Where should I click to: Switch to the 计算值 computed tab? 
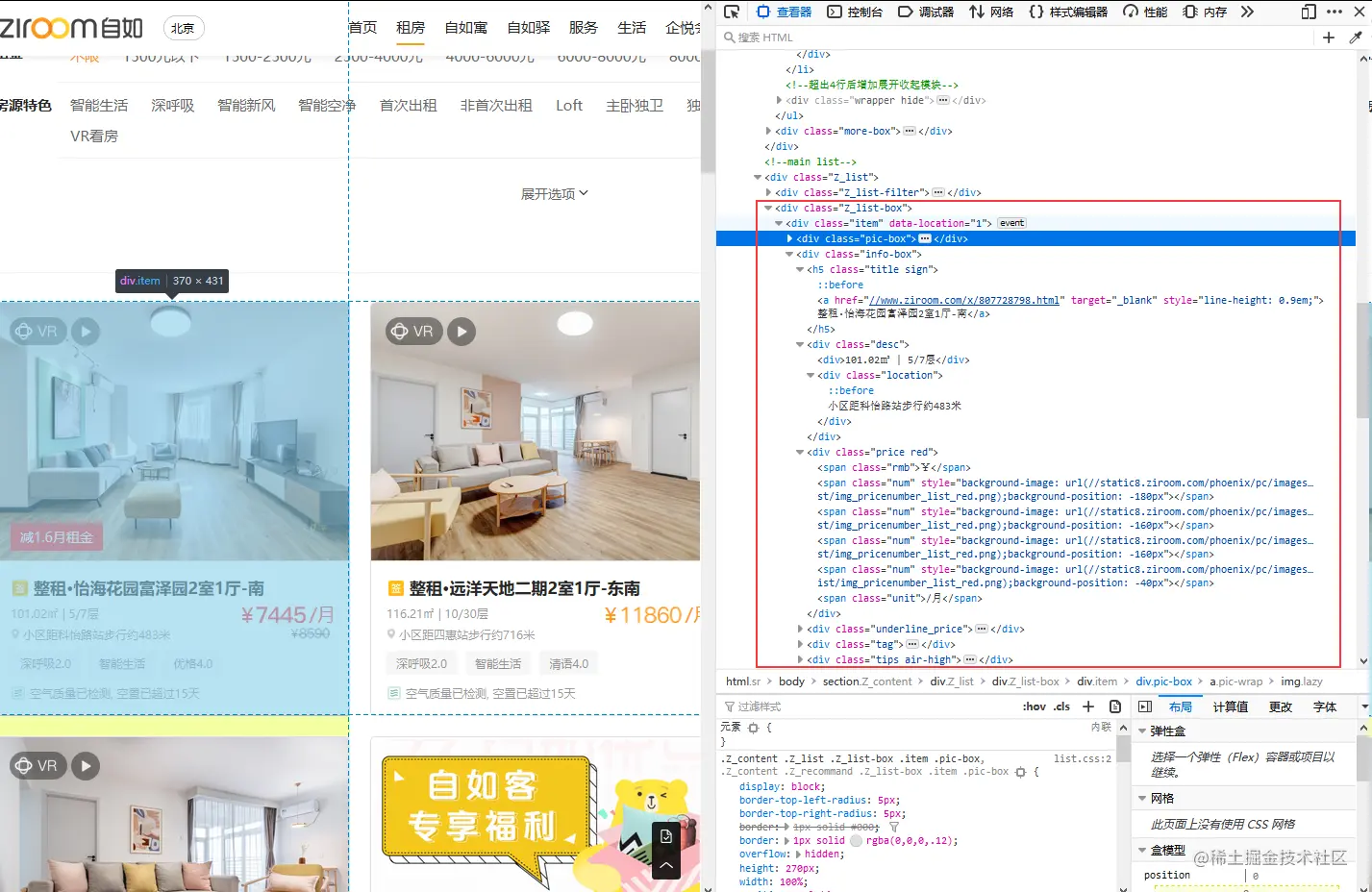(1230, 706)
